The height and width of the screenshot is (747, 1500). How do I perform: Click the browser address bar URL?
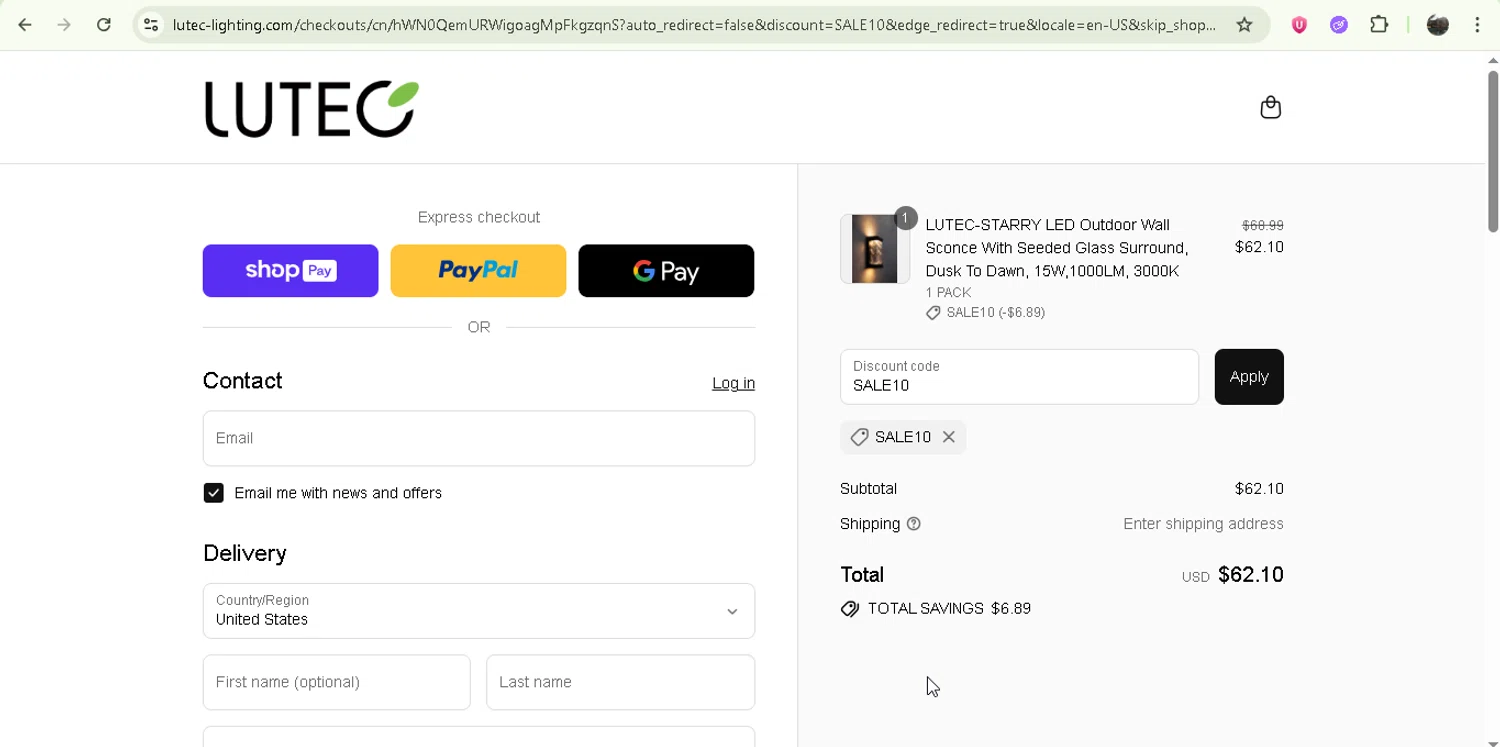tap(694, 25)
